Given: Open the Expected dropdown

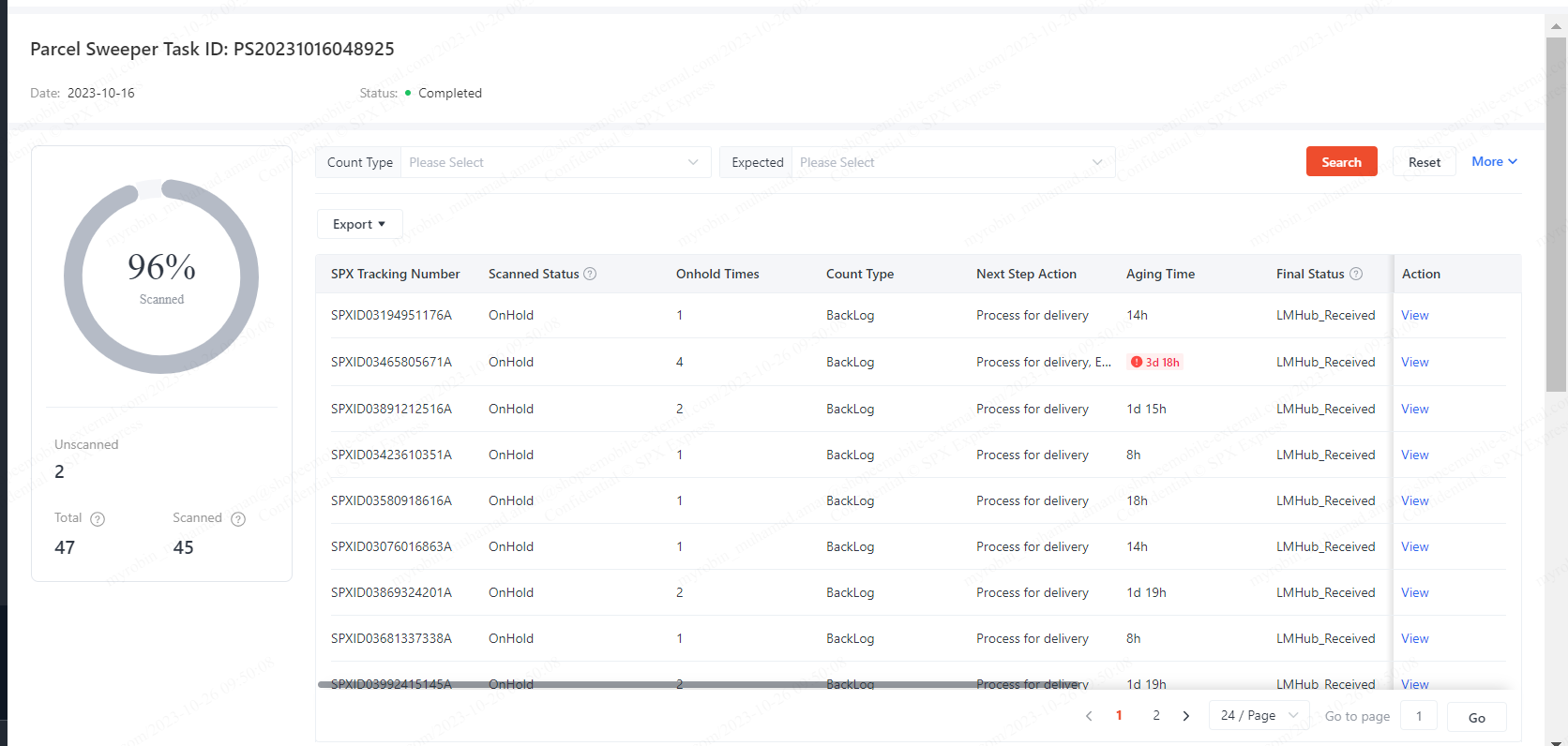Looking at the screenshot, I should tap(953, 162).
